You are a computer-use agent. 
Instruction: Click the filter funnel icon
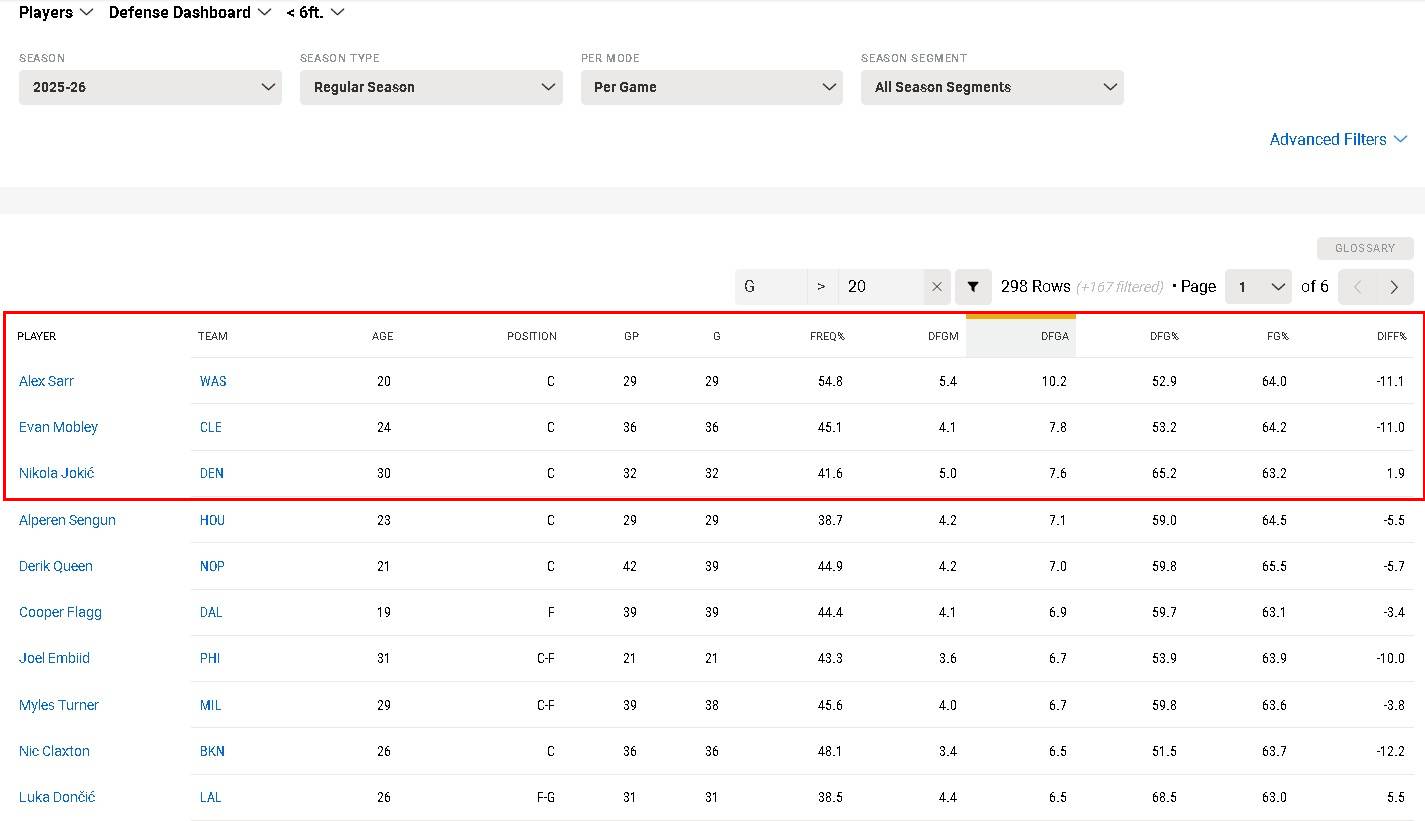[972, 287]
